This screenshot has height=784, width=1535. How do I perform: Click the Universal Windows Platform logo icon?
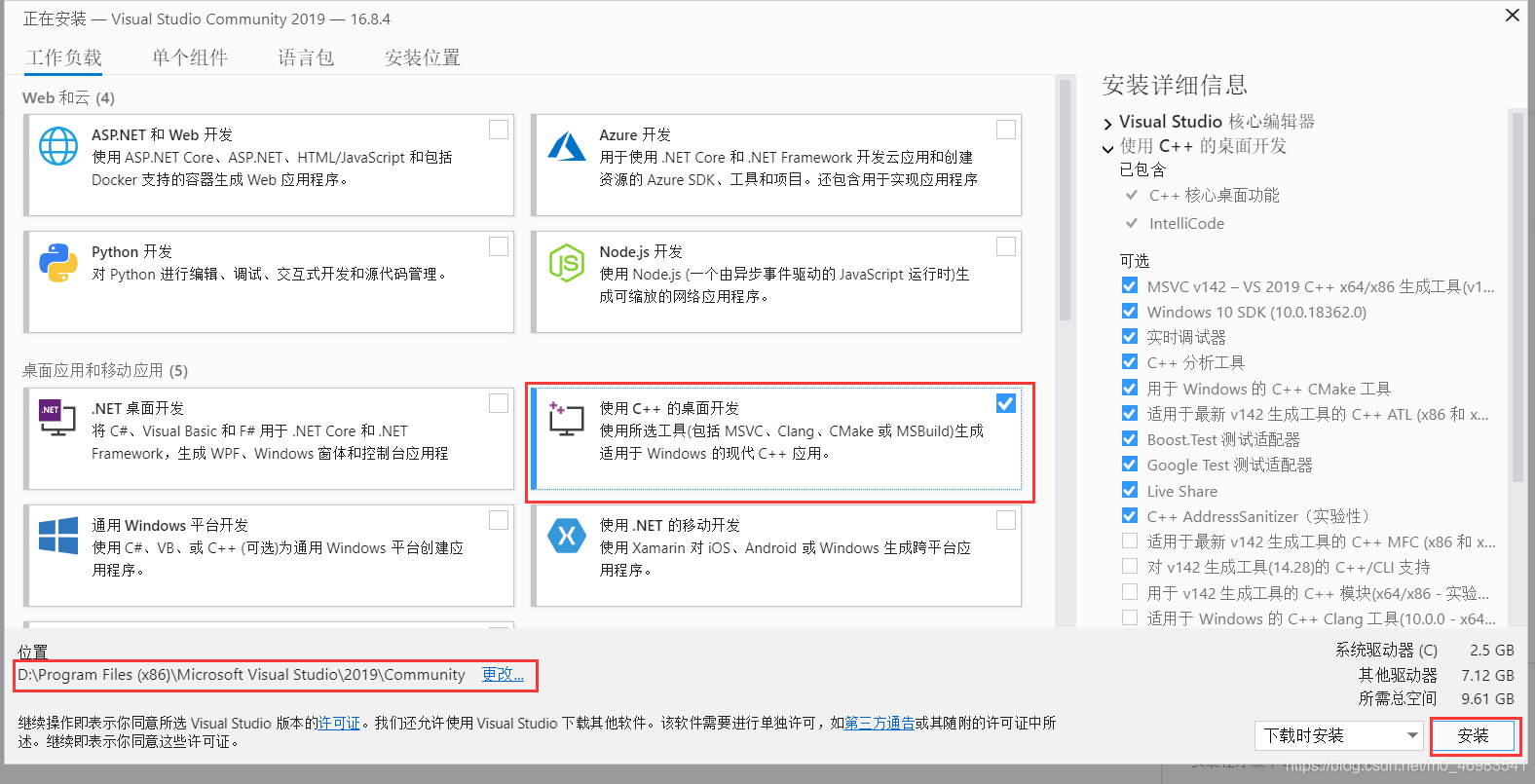click(x=58, y=536)
